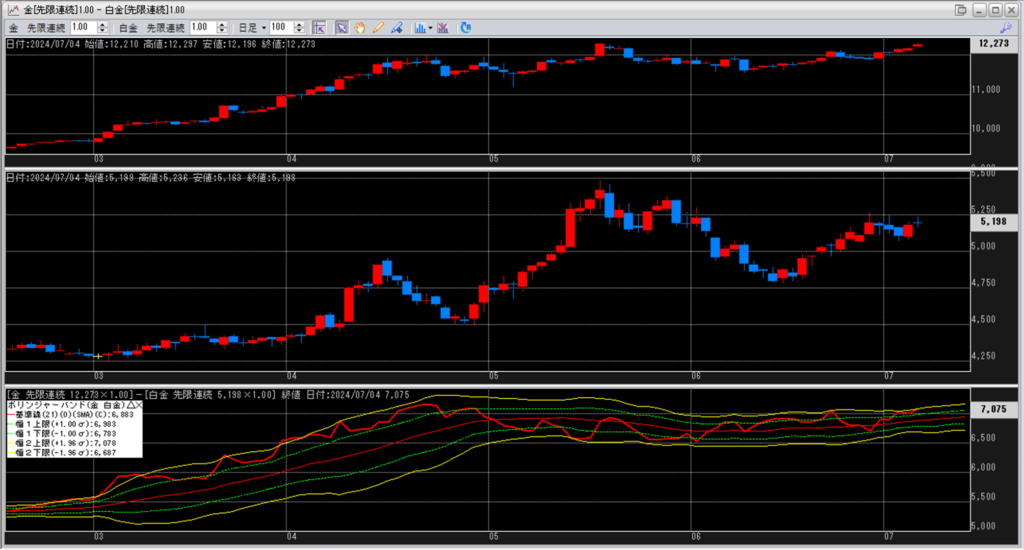Choose the blue drawing edit tool

point(397,26)
